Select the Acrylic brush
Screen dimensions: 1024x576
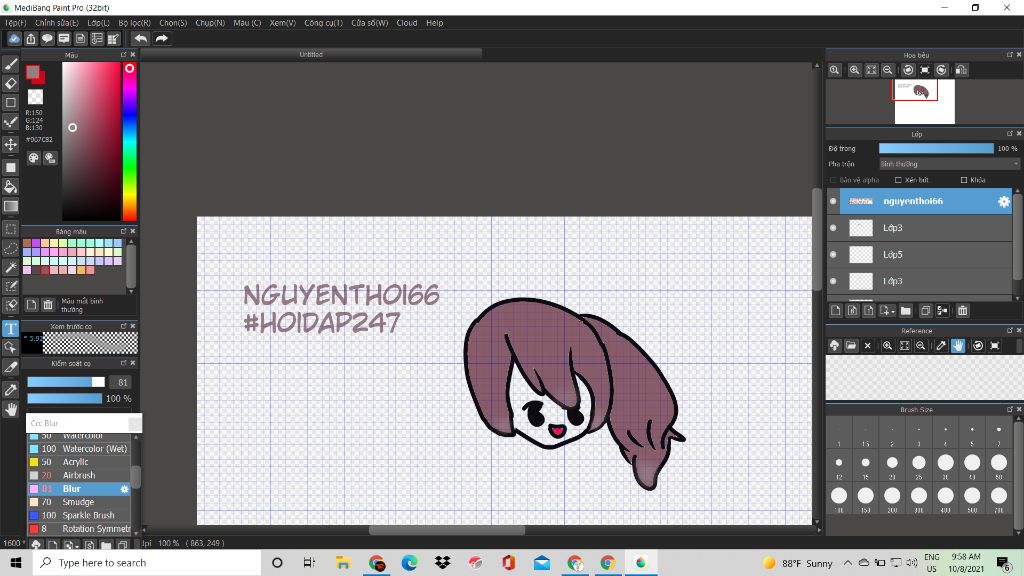[x=79, y=462]
